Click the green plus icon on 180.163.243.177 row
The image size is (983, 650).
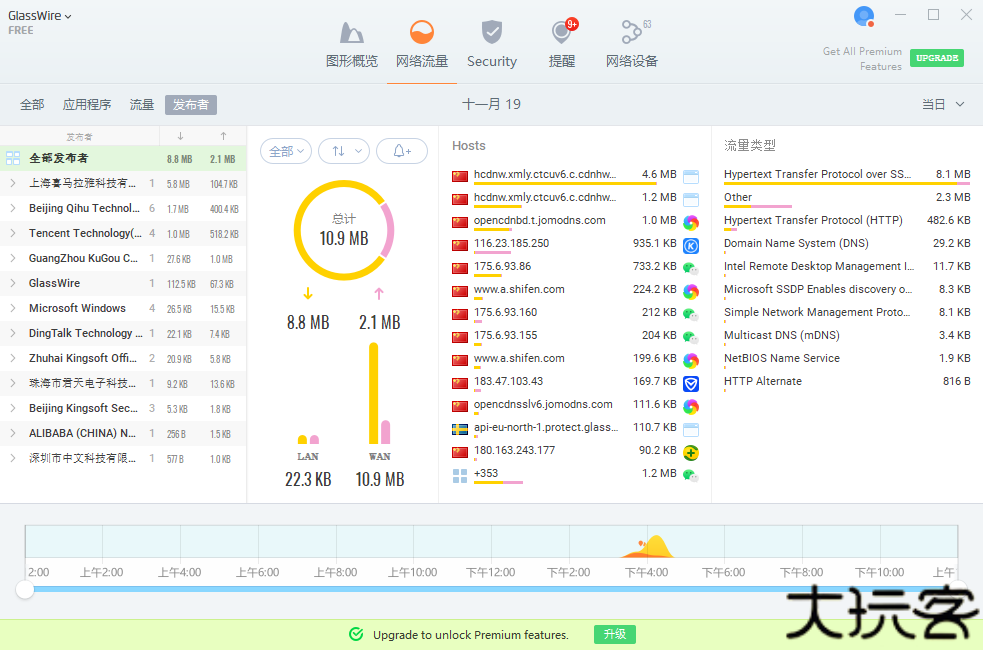691,453
